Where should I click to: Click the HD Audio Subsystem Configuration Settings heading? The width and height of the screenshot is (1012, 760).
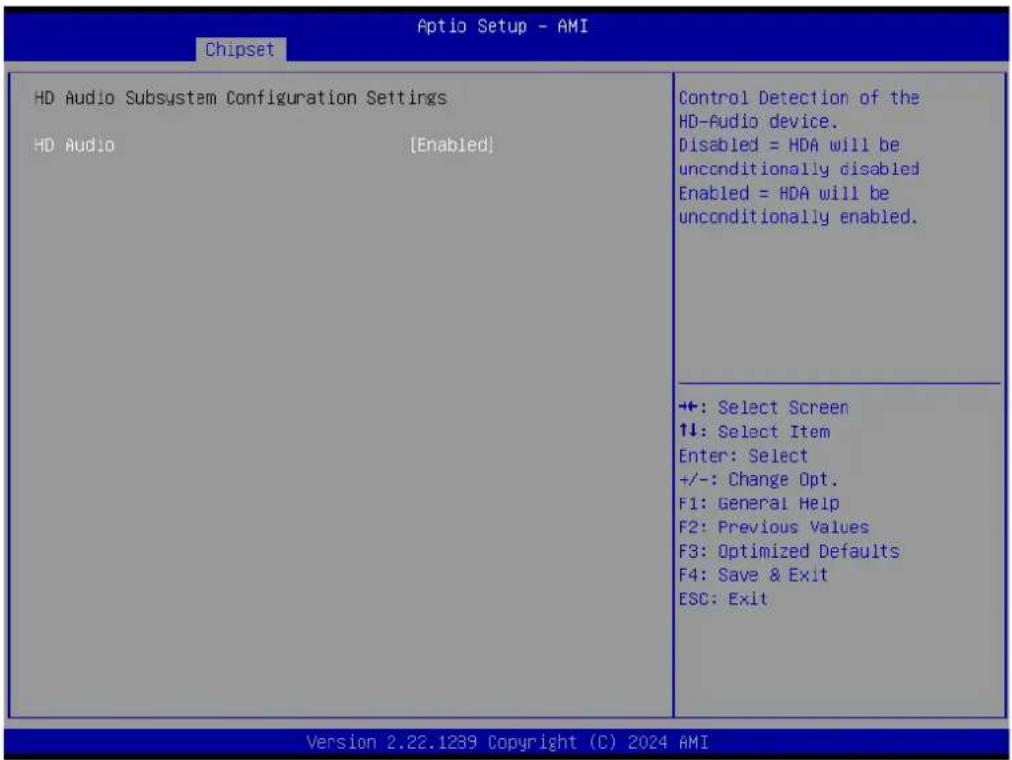click(240, 98)
